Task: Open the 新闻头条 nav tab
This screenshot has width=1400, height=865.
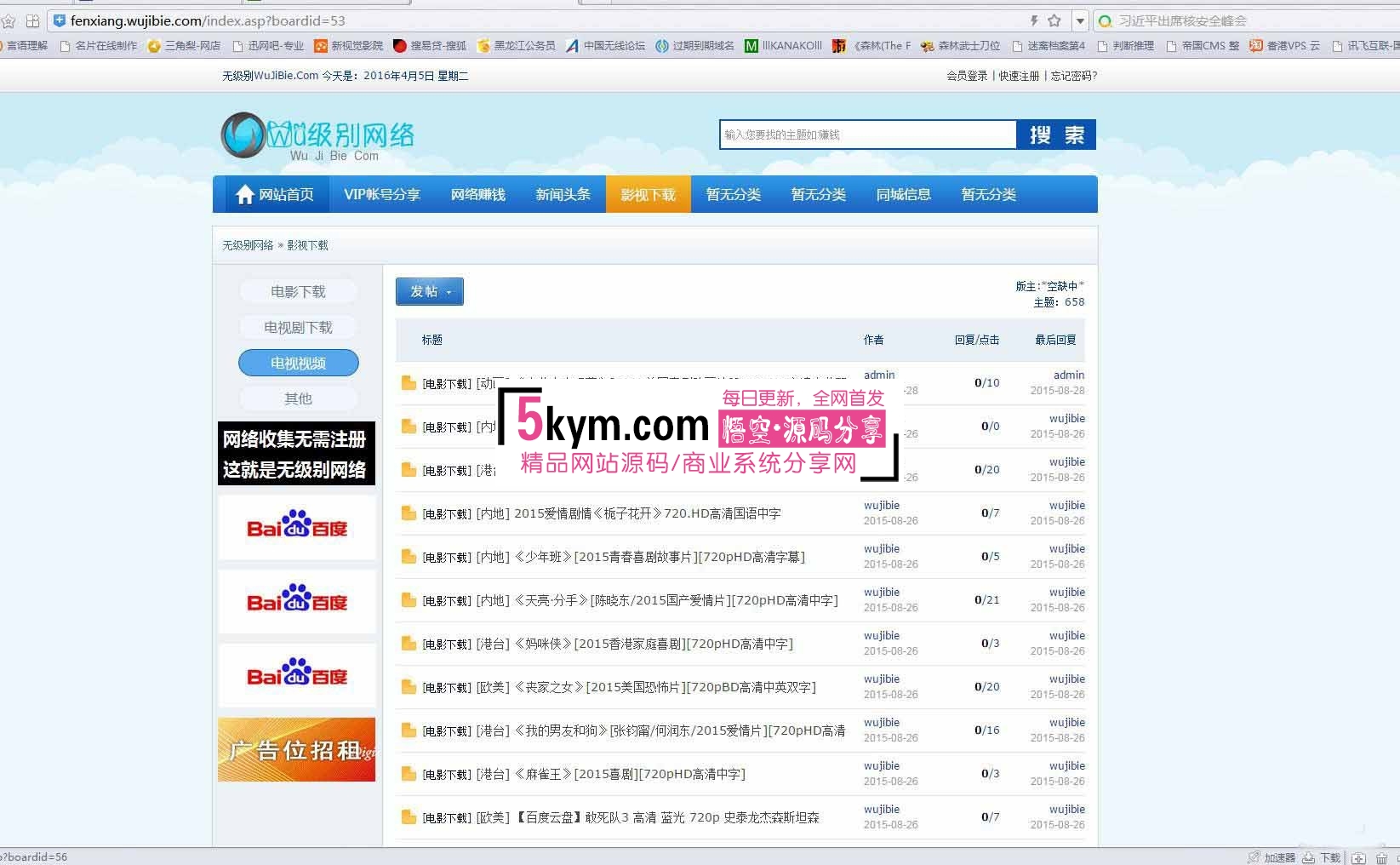Action: tap(563, 195)
